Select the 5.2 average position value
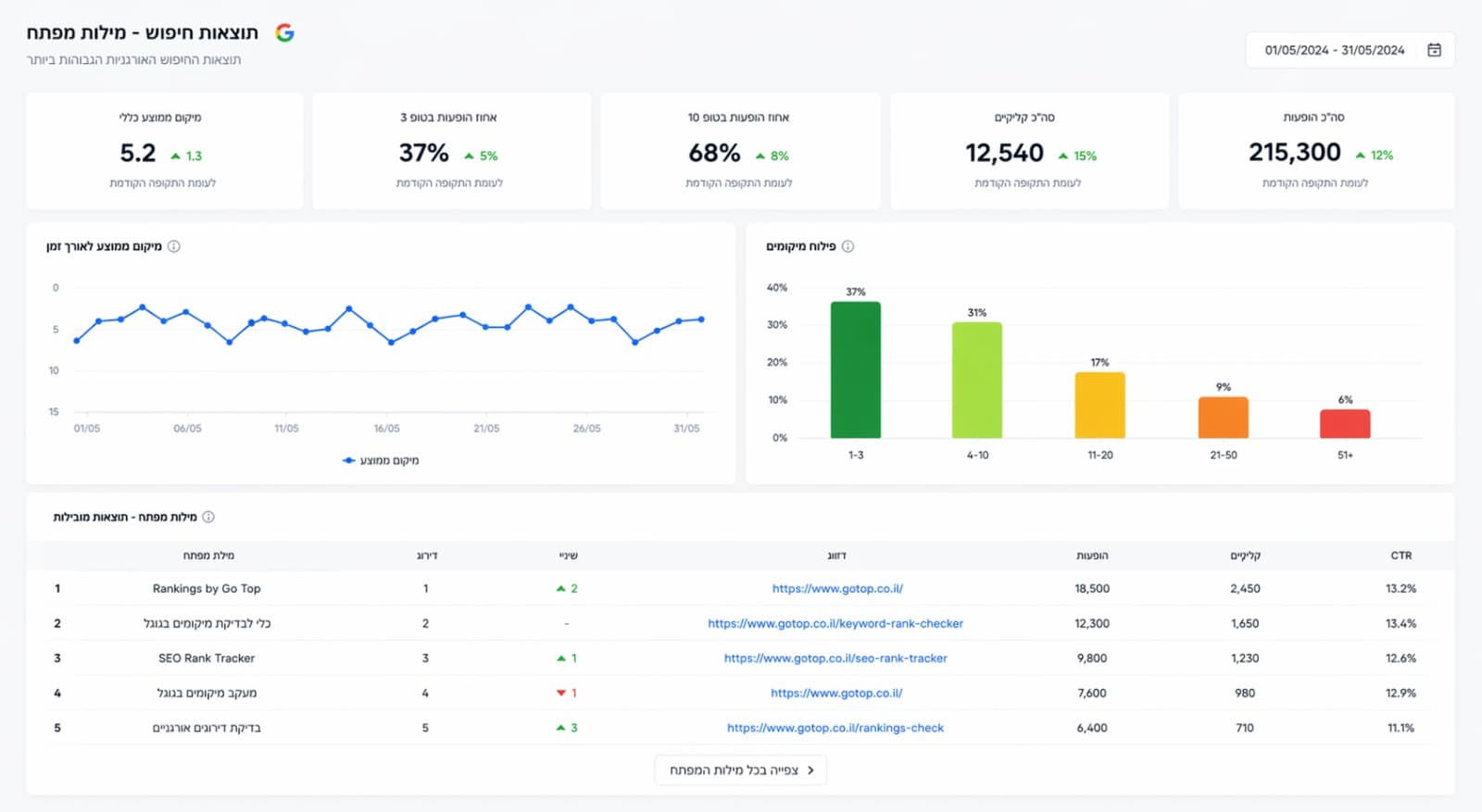Viewport: 1482px width, 812px height. (138, 153)
